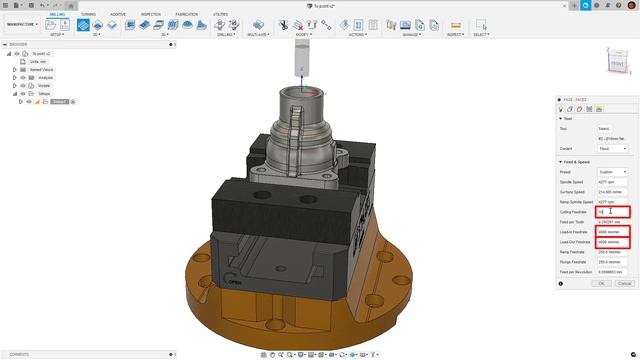The image size is (640, 360).
Task: Select the 2D Face operation icon
Action: pyautogui.click(x=83, y=25)
